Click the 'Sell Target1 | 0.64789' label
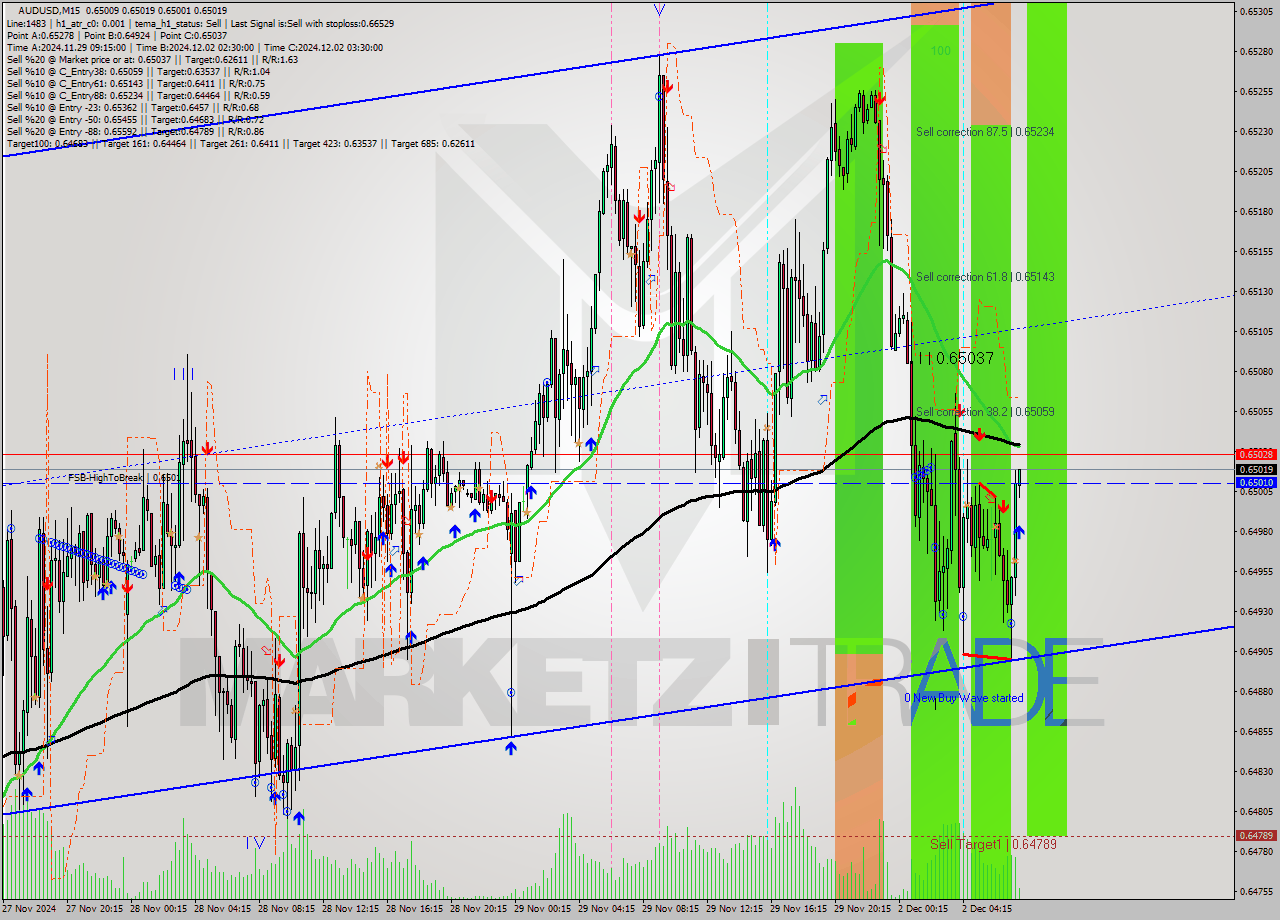 [993, 845]
